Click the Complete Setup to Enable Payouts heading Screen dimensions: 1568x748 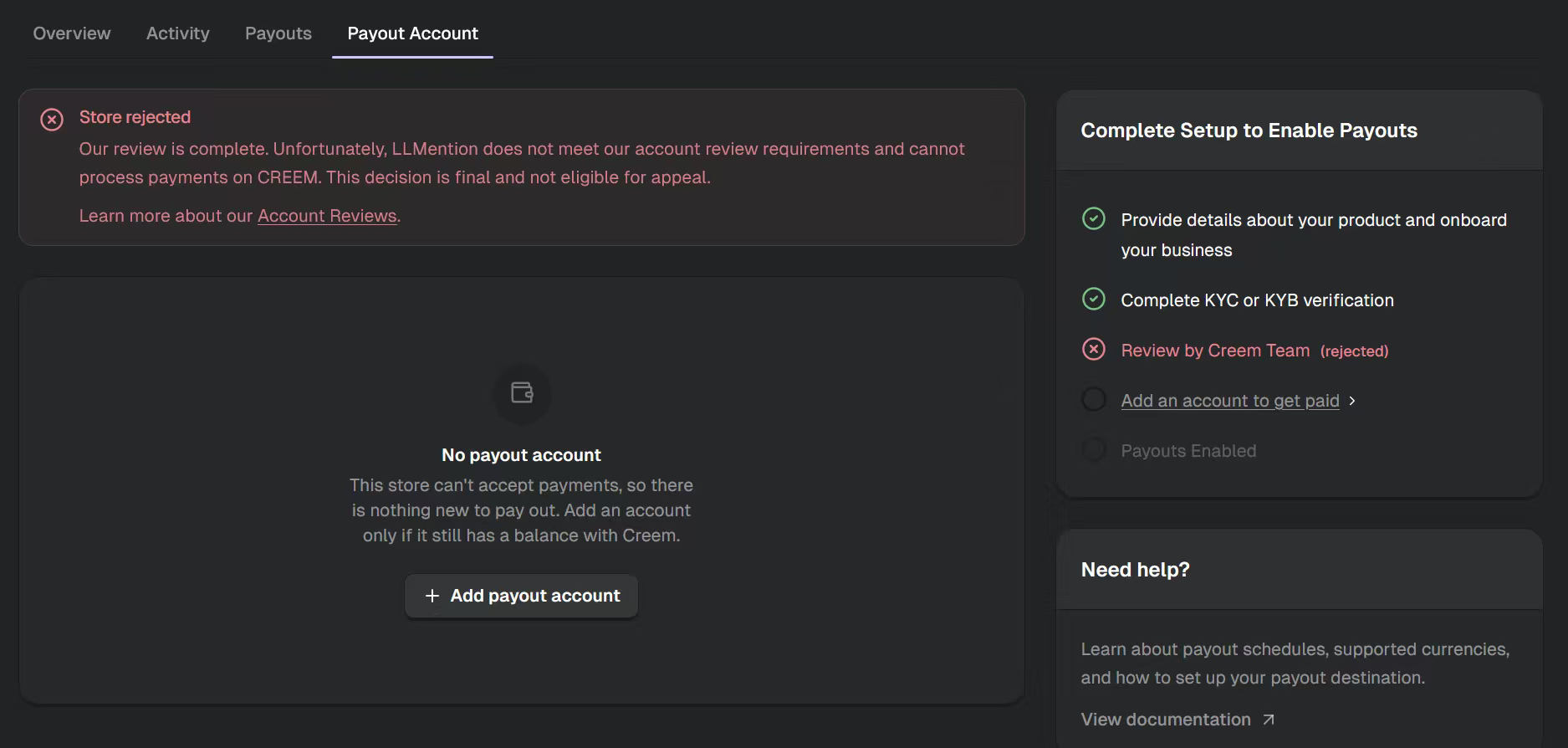(x=1249, y=131)
